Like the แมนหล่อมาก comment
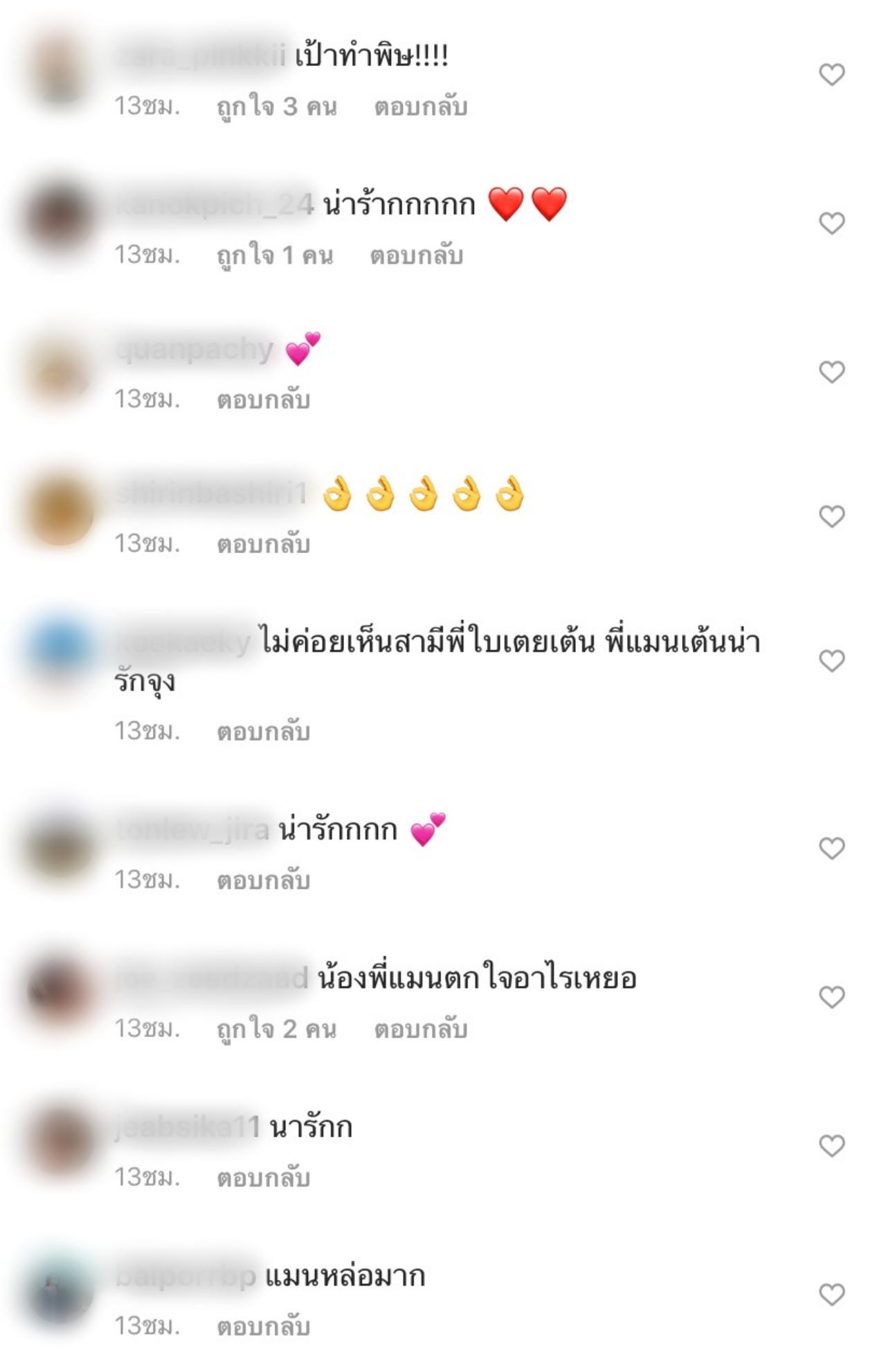This screenshot has width=886, height=1372. [x=831, y=1294]
